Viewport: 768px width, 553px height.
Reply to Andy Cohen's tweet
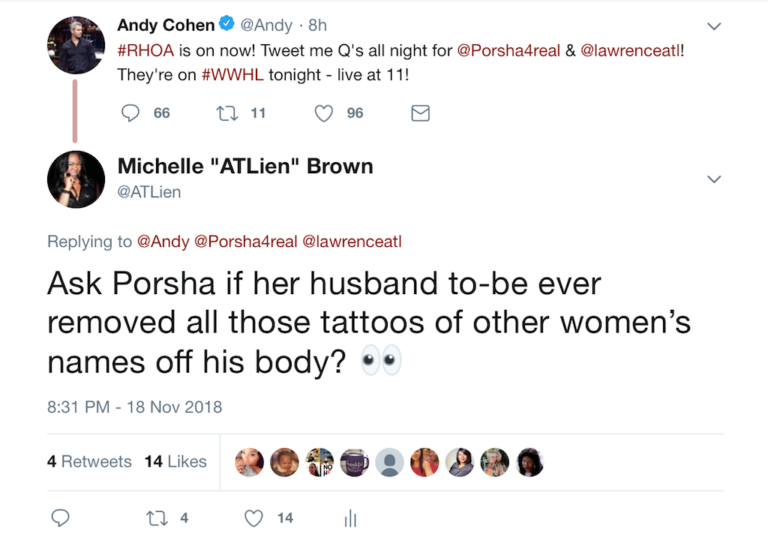(x=131, y=113)
